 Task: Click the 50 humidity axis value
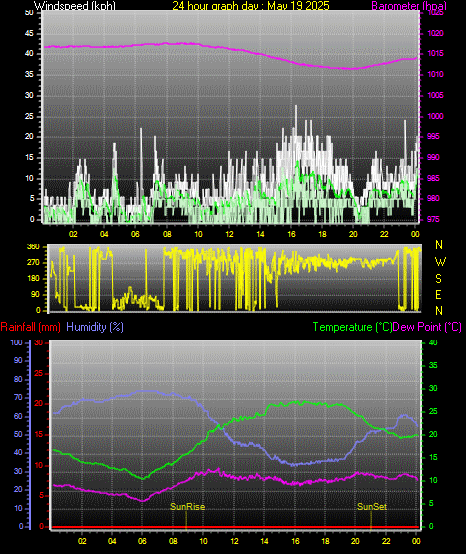[x=18, y=434]
